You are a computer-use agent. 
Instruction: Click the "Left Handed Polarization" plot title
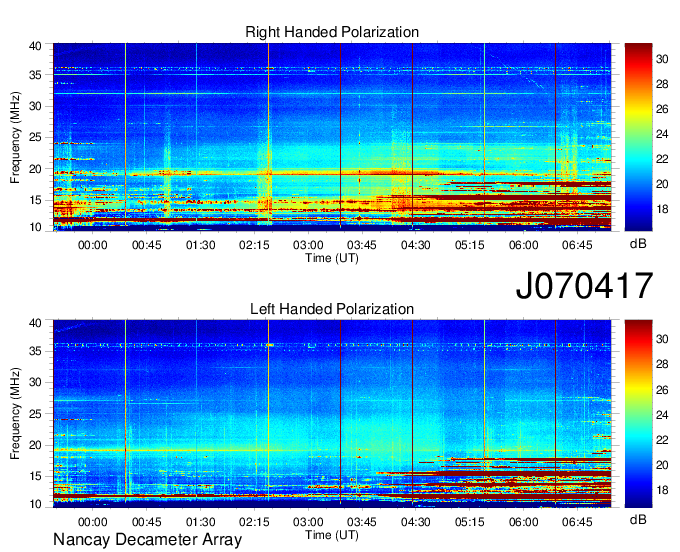click(332, 309)
